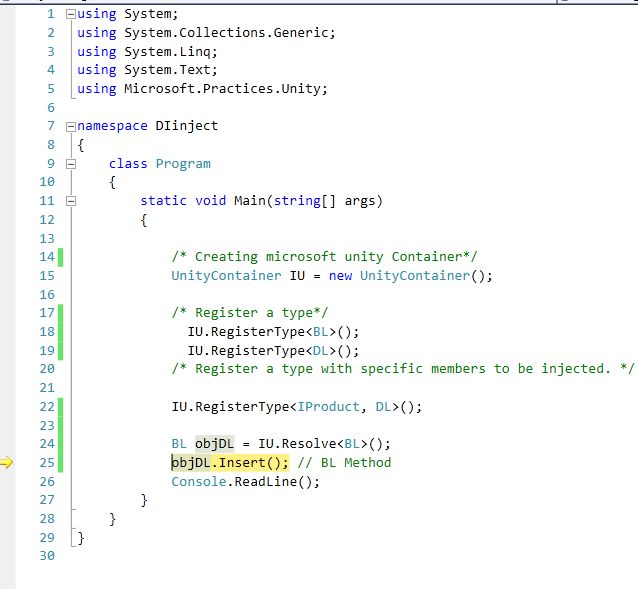
Task: Click 'UnityContainer IU' declaration type
Action: [226, 276]
